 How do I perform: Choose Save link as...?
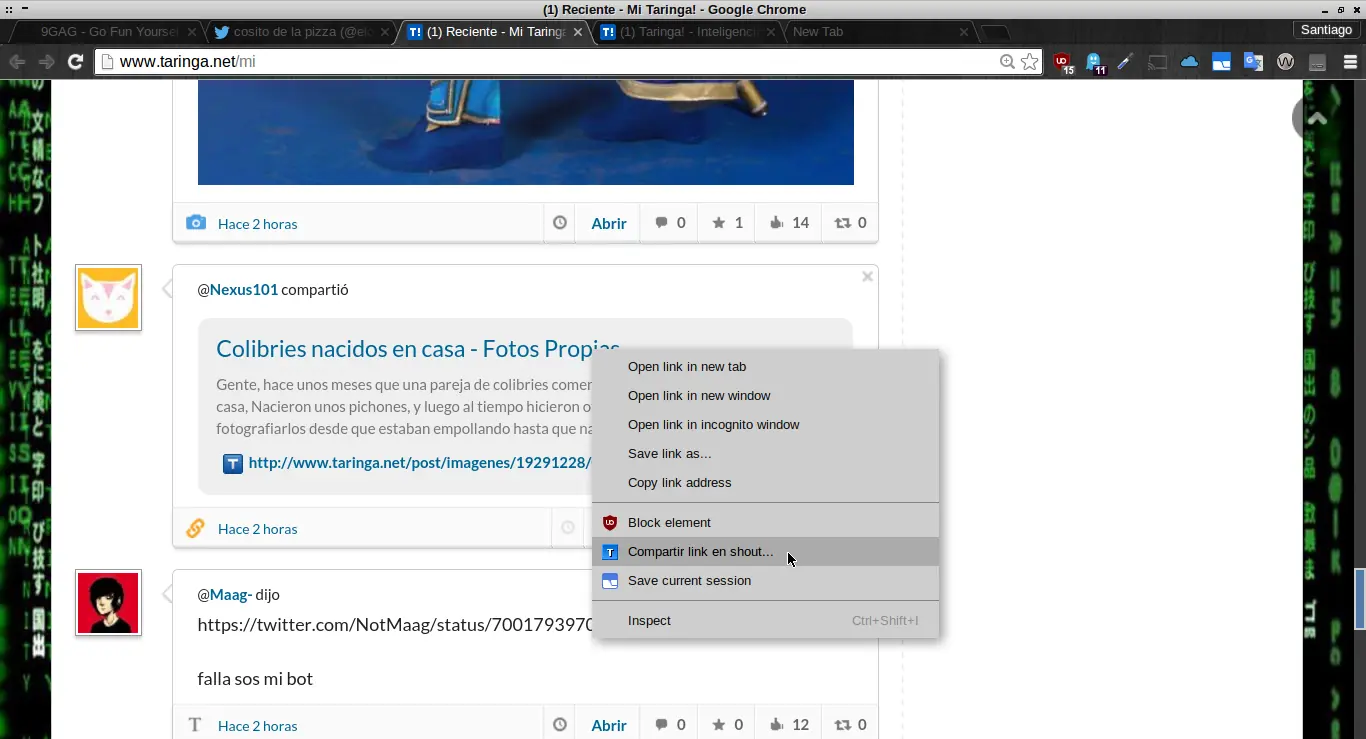tap(765, 454)
